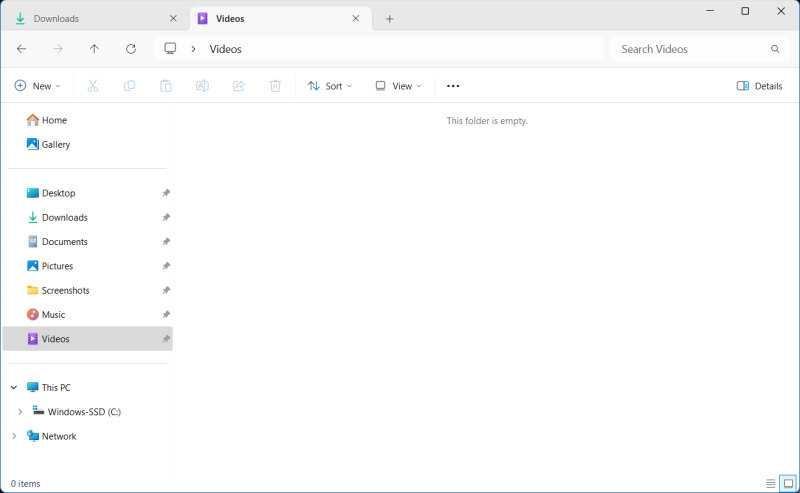Open Gallery in the sidebar
Screen dimensions: 800x493
point(56,144)
